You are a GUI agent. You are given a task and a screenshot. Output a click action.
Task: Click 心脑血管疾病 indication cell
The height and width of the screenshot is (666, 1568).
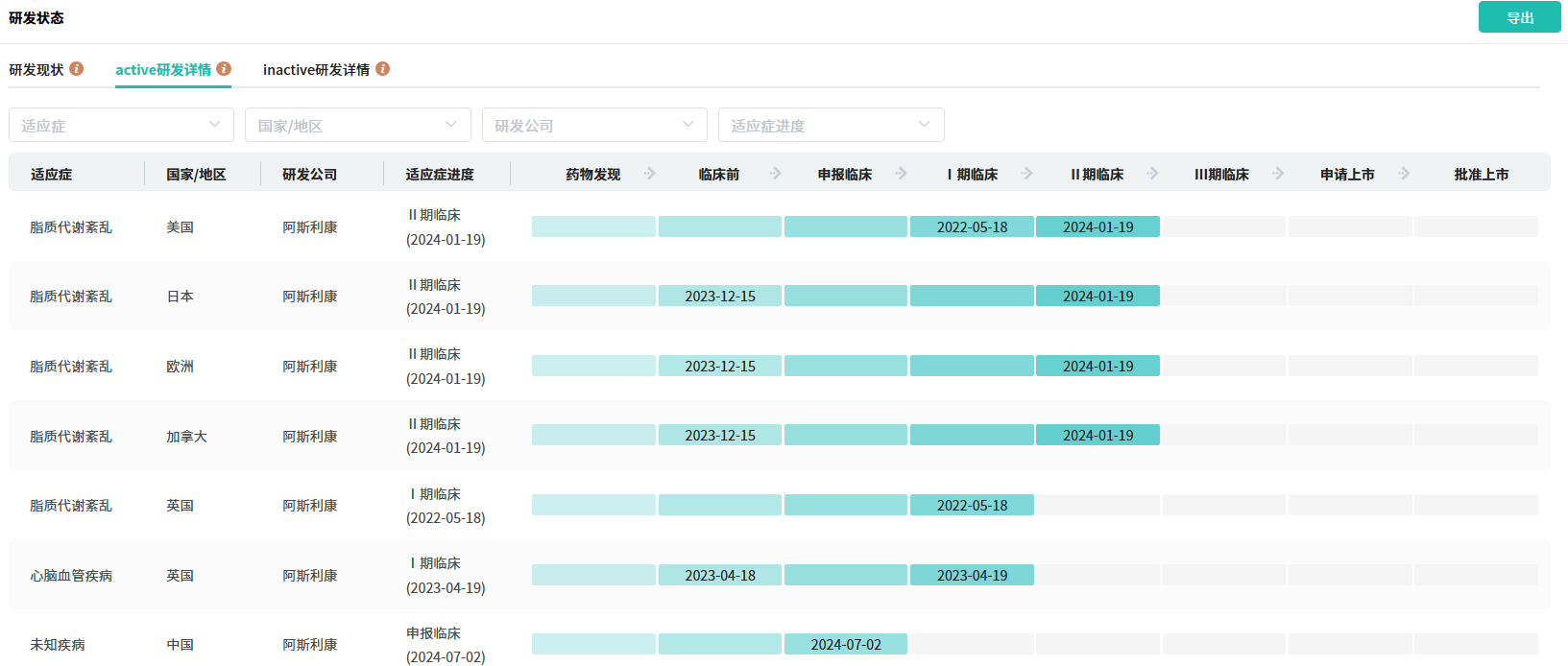tap(71, 576)
